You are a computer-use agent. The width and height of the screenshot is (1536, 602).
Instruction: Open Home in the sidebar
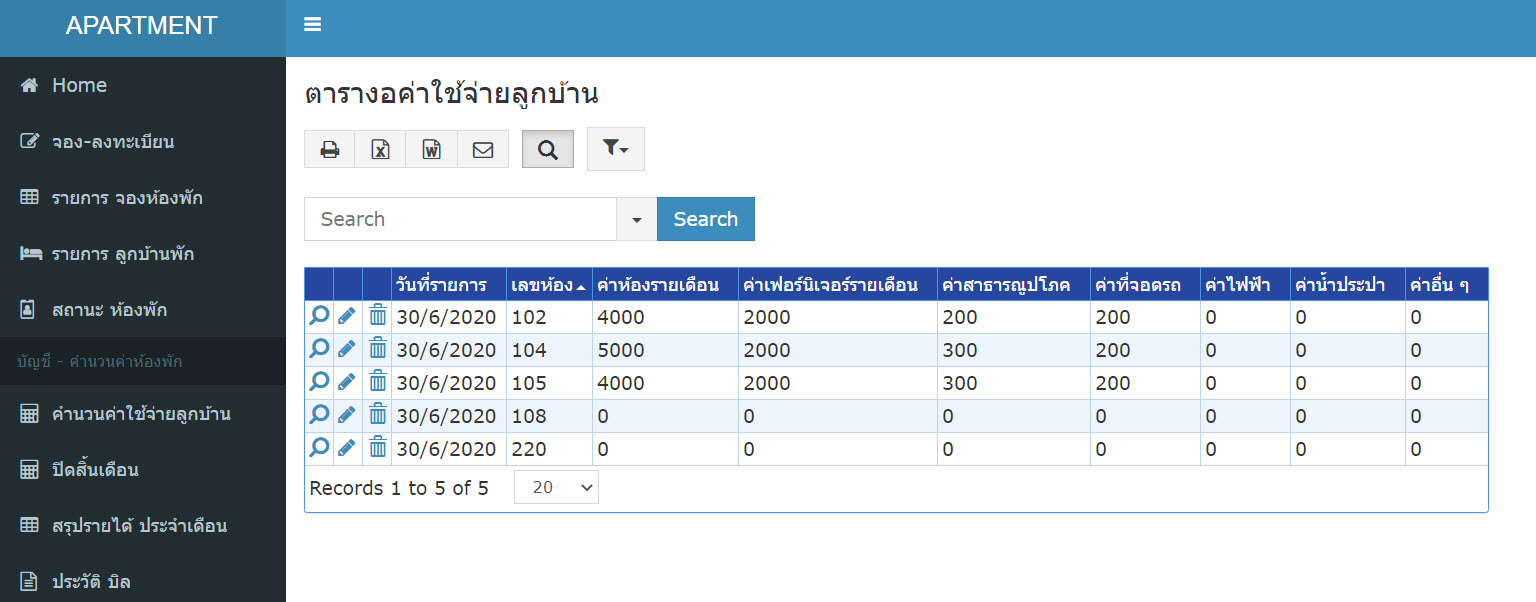[79, 86]
